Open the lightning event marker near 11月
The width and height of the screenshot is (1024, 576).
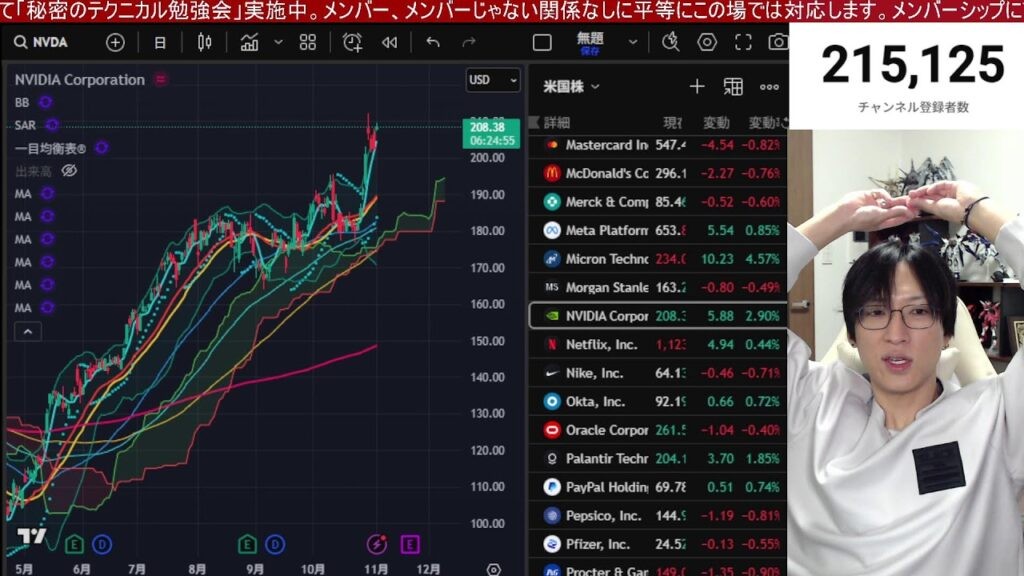pos(377,543)
